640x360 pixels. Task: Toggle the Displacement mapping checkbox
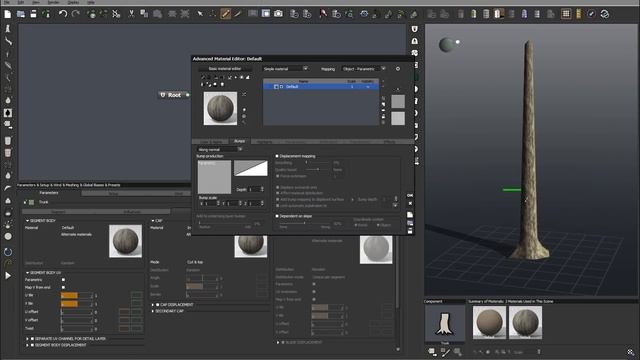coord(277,156)
